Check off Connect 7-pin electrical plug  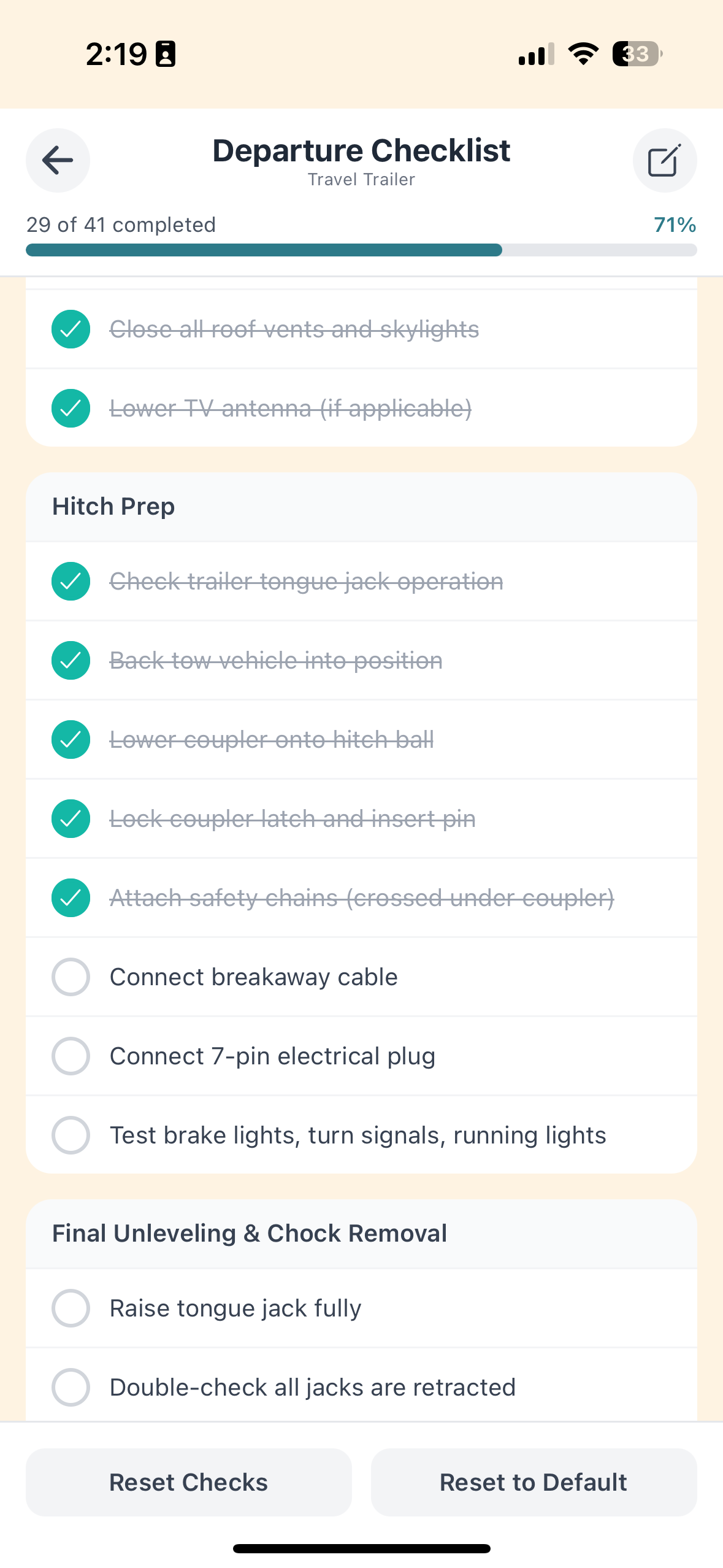click(71, 1056)
